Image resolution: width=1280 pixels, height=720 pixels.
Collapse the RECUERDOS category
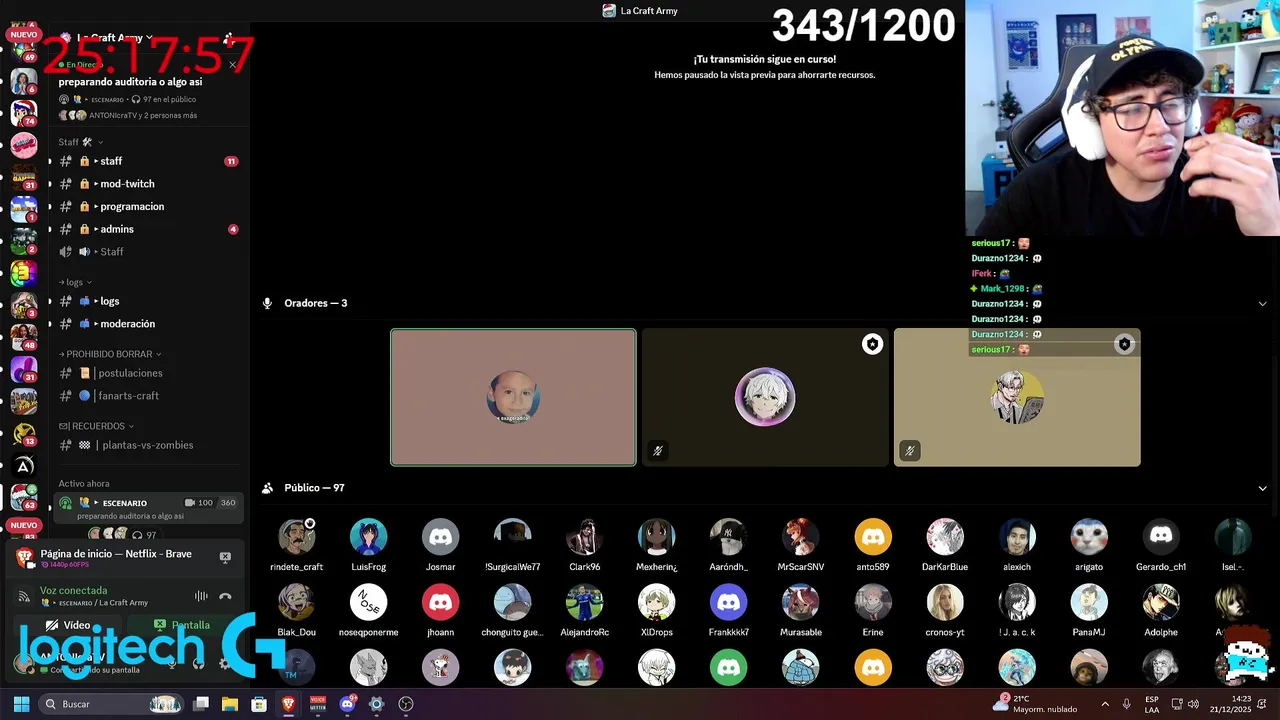95,426
